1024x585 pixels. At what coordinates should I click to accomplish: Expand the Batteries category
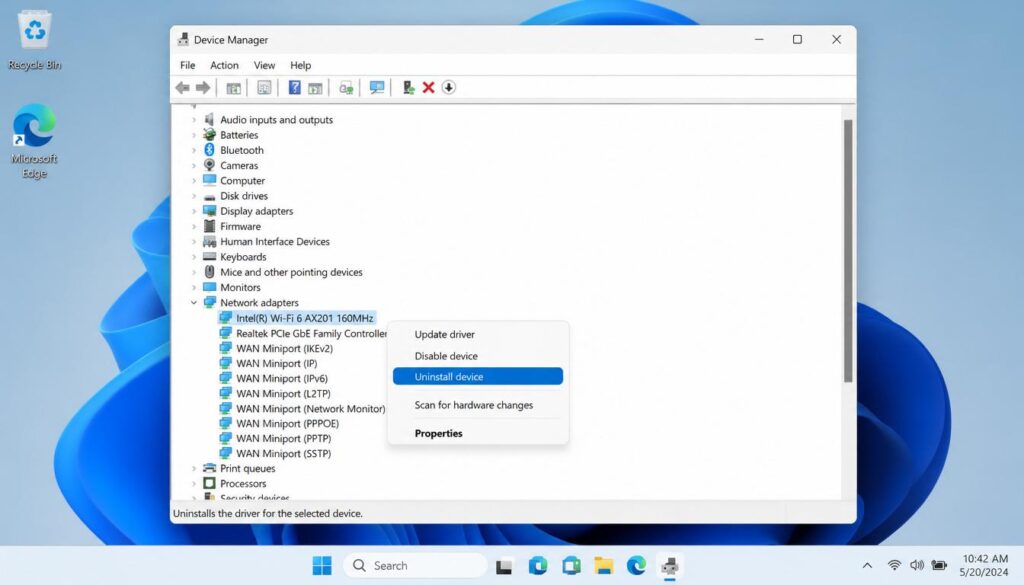pos(194,135)
